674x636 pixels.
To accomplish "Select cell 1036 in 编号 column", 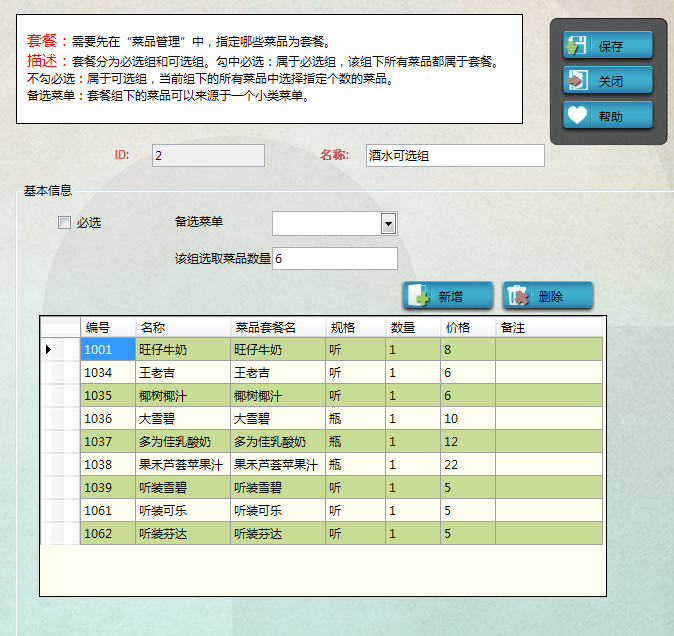I will click(108, 419).
